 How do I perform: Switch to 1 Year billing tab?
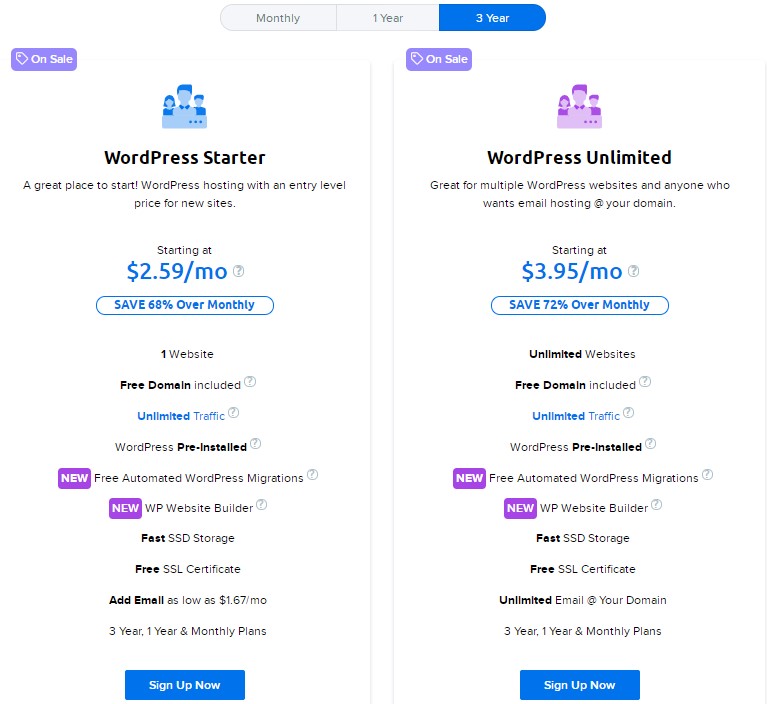click(x=388, y=18)
